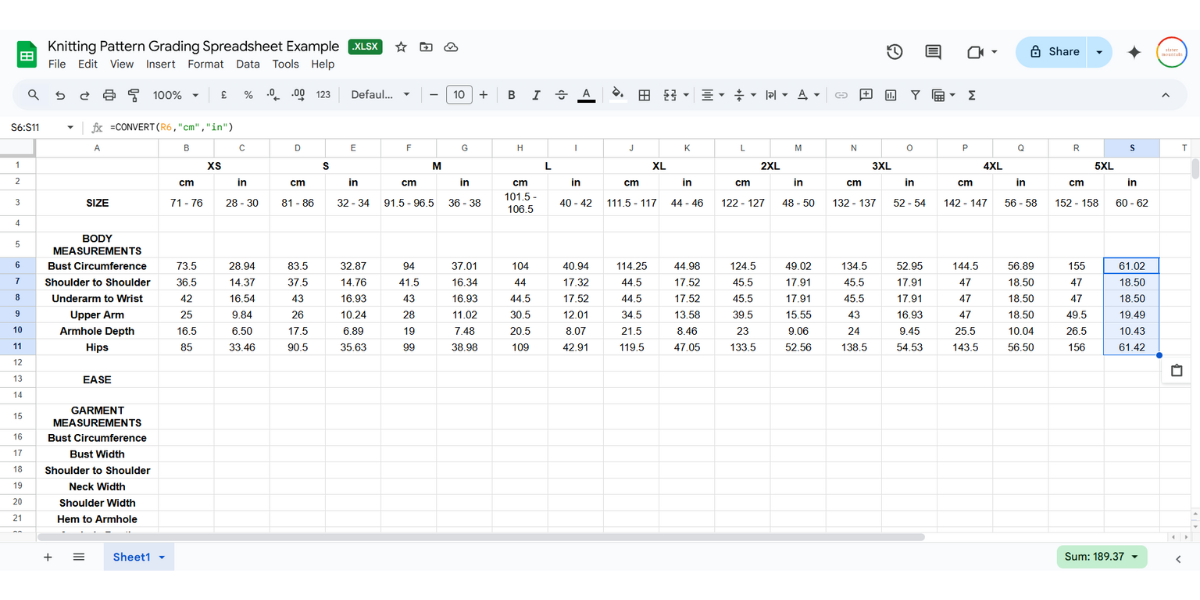Open the font family Default dropdown
This screenshot has width=1200, height=600.
(x=380, y=95)
